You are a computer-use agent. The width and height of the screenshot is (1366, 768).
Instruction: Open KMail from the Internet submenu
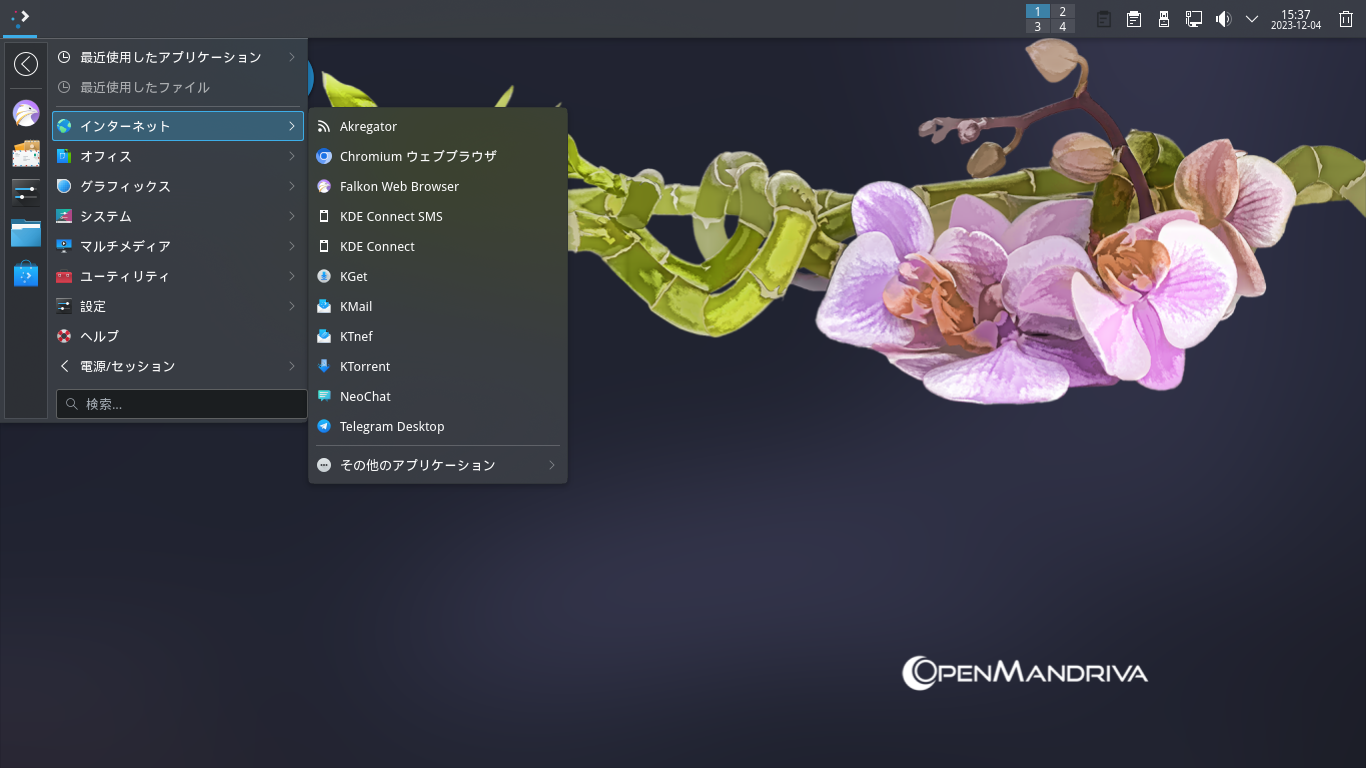coord(438,306)
